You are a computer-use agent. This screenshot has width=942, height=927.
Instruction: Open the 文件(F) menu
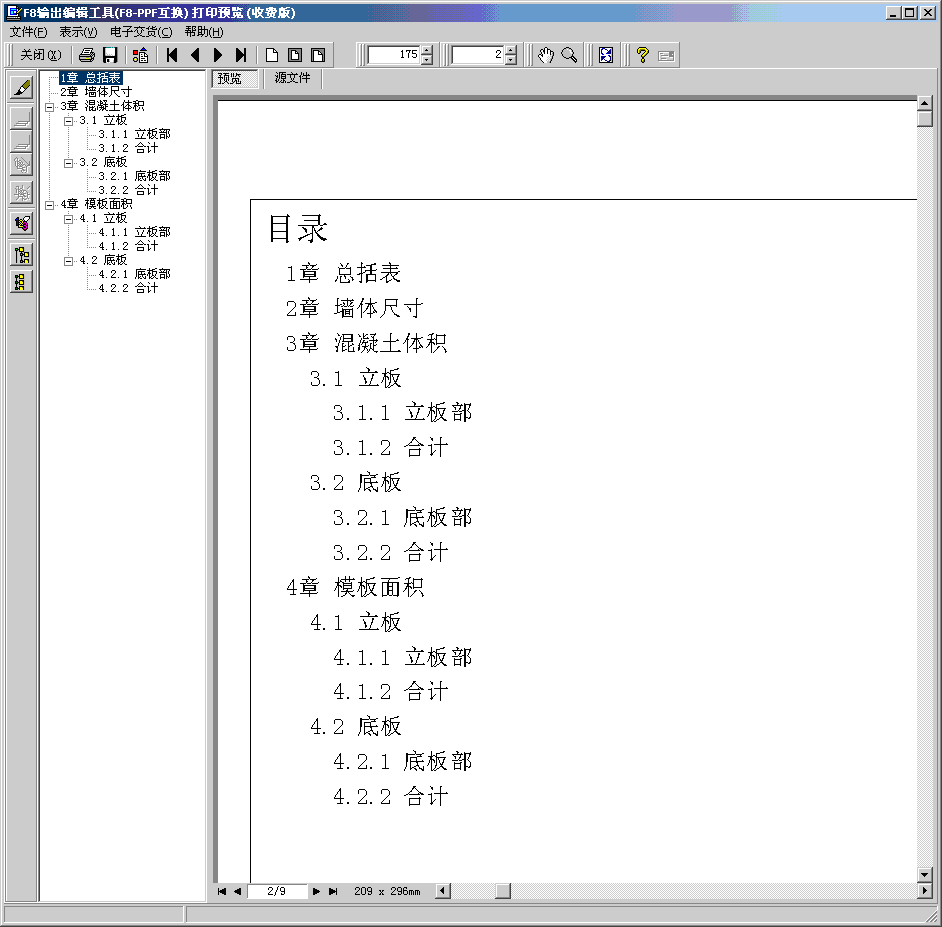(28, 32)
